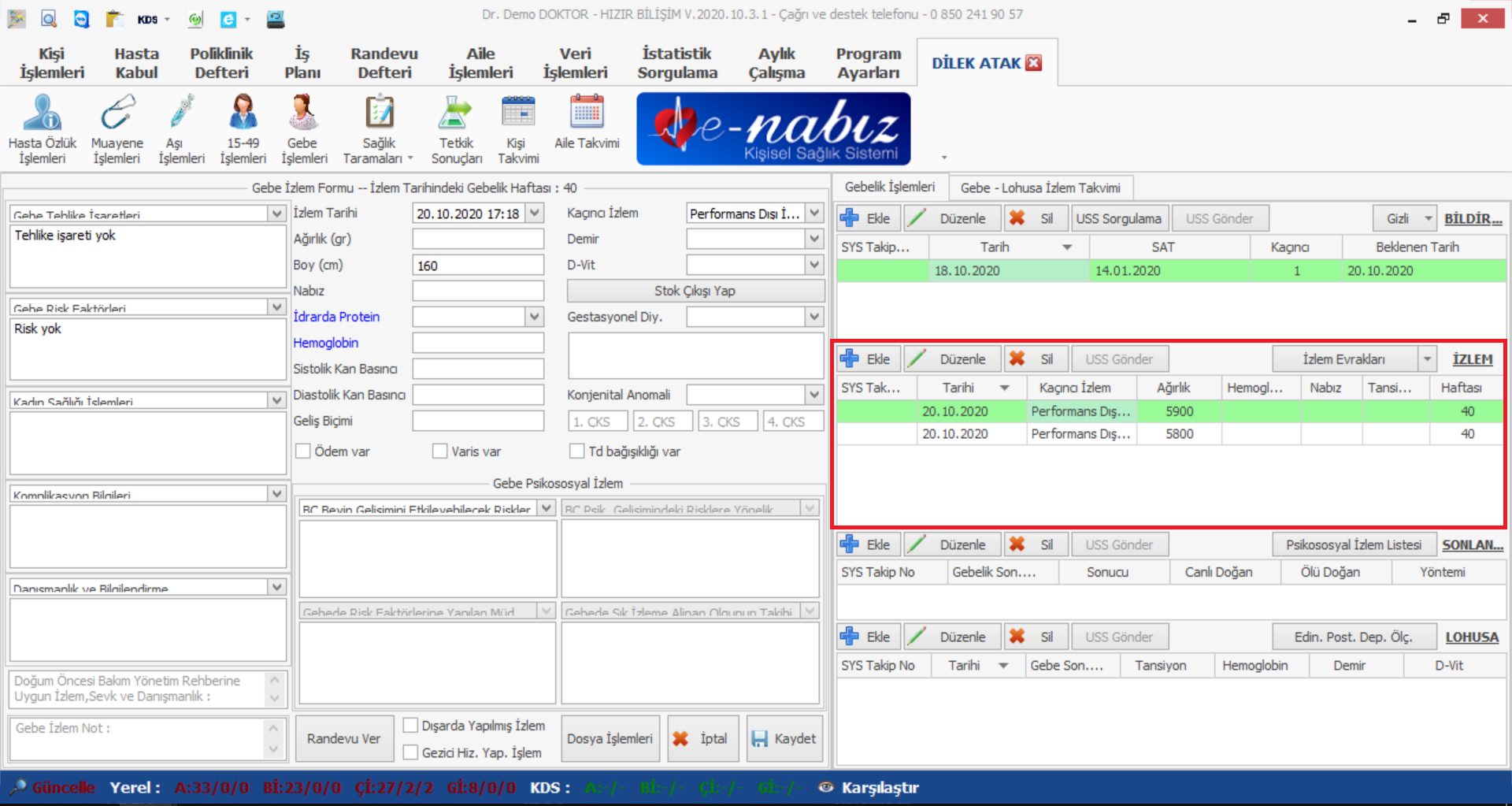Open Kişi Takvimi calendar icon
1512x806 pixels.
[518, 114]
